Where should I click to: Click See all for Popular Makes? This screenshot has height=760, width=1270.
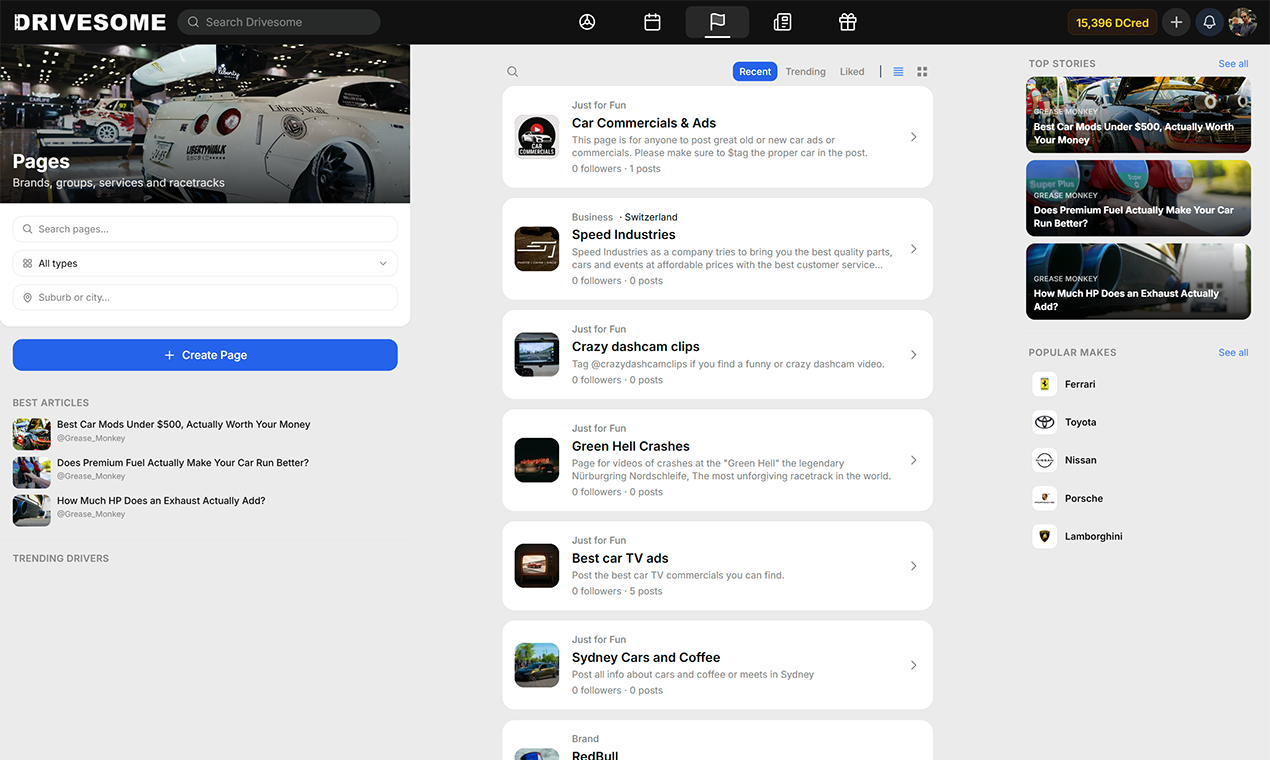(x=1233, y=353)
